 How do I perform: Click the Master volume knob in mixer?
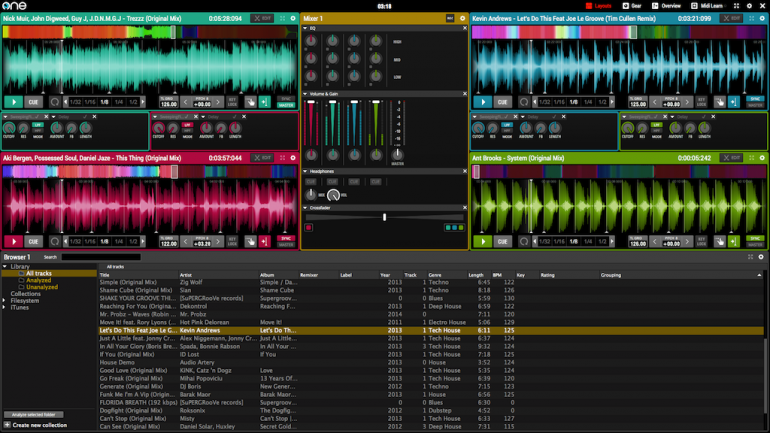(x=397, y=155)
